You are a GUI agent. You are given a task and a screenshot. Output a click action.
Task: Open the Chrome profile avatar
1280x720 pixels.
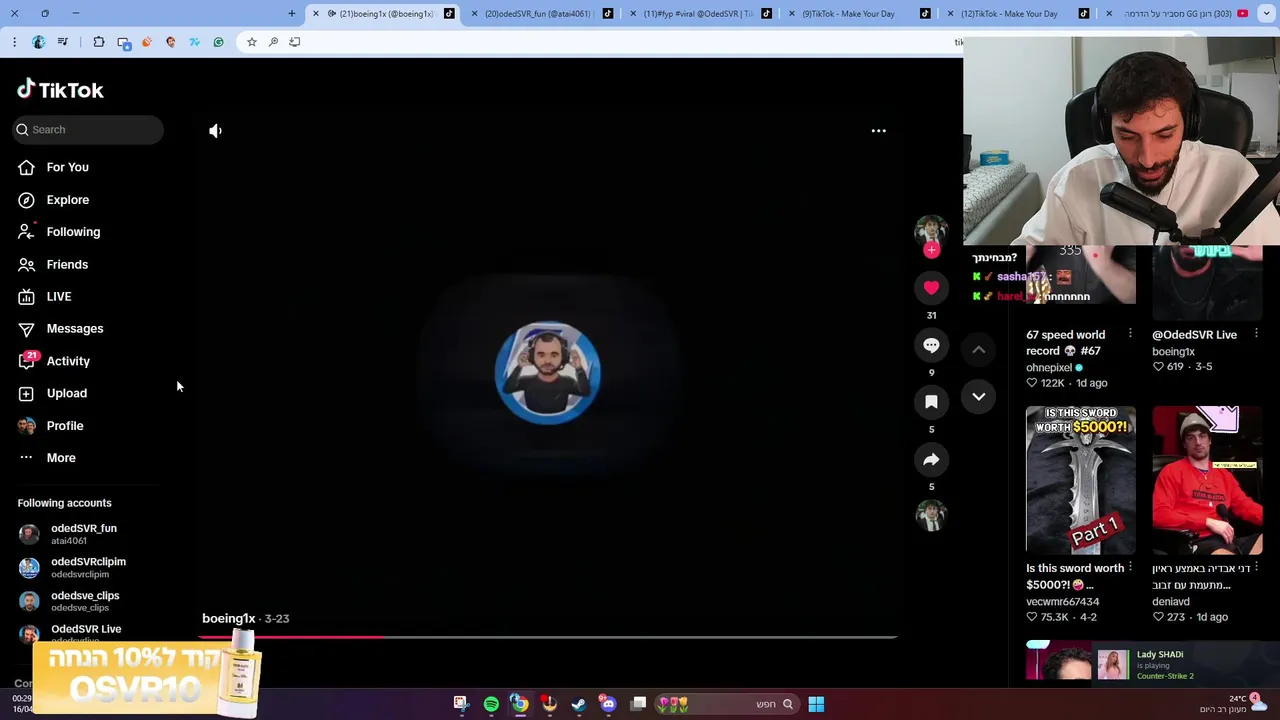[x=39, y=42]
